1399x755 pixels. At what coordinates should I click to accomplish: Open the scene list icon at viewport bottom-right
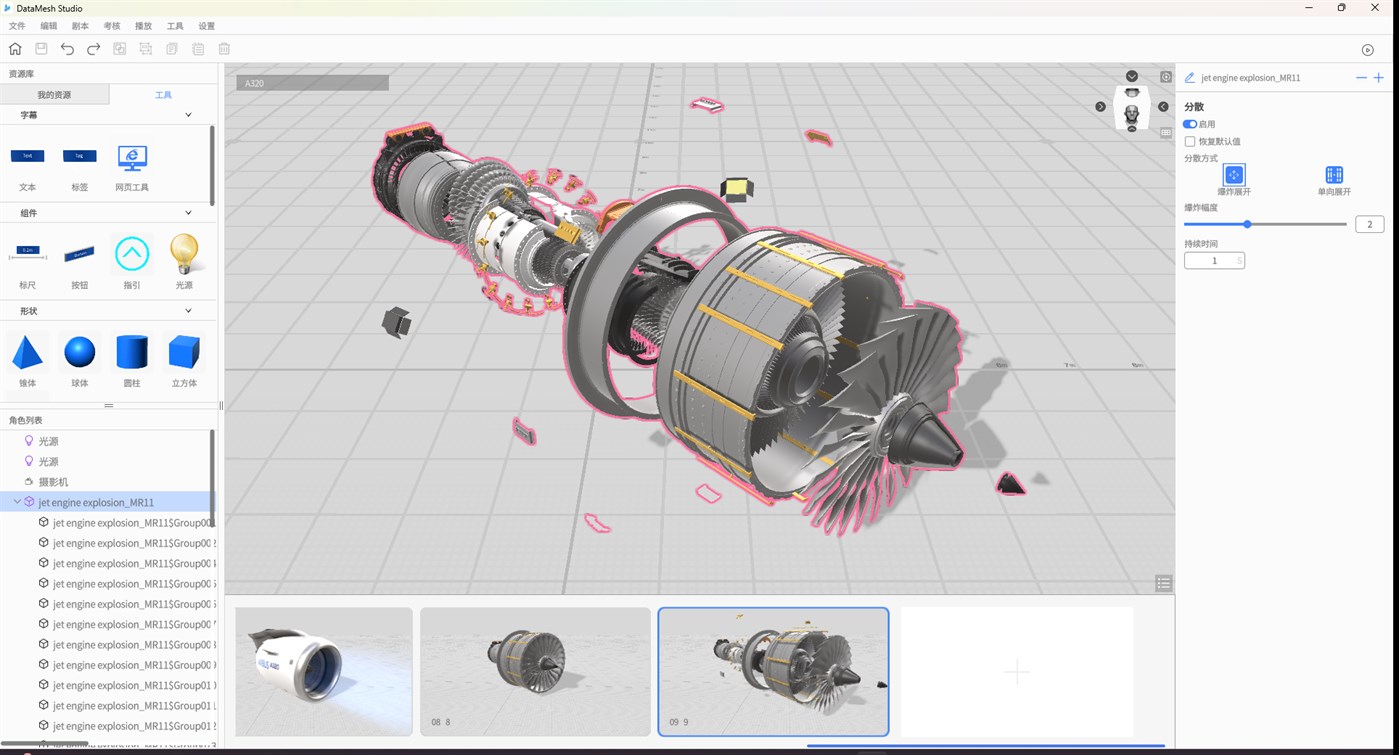[1163, 583]
